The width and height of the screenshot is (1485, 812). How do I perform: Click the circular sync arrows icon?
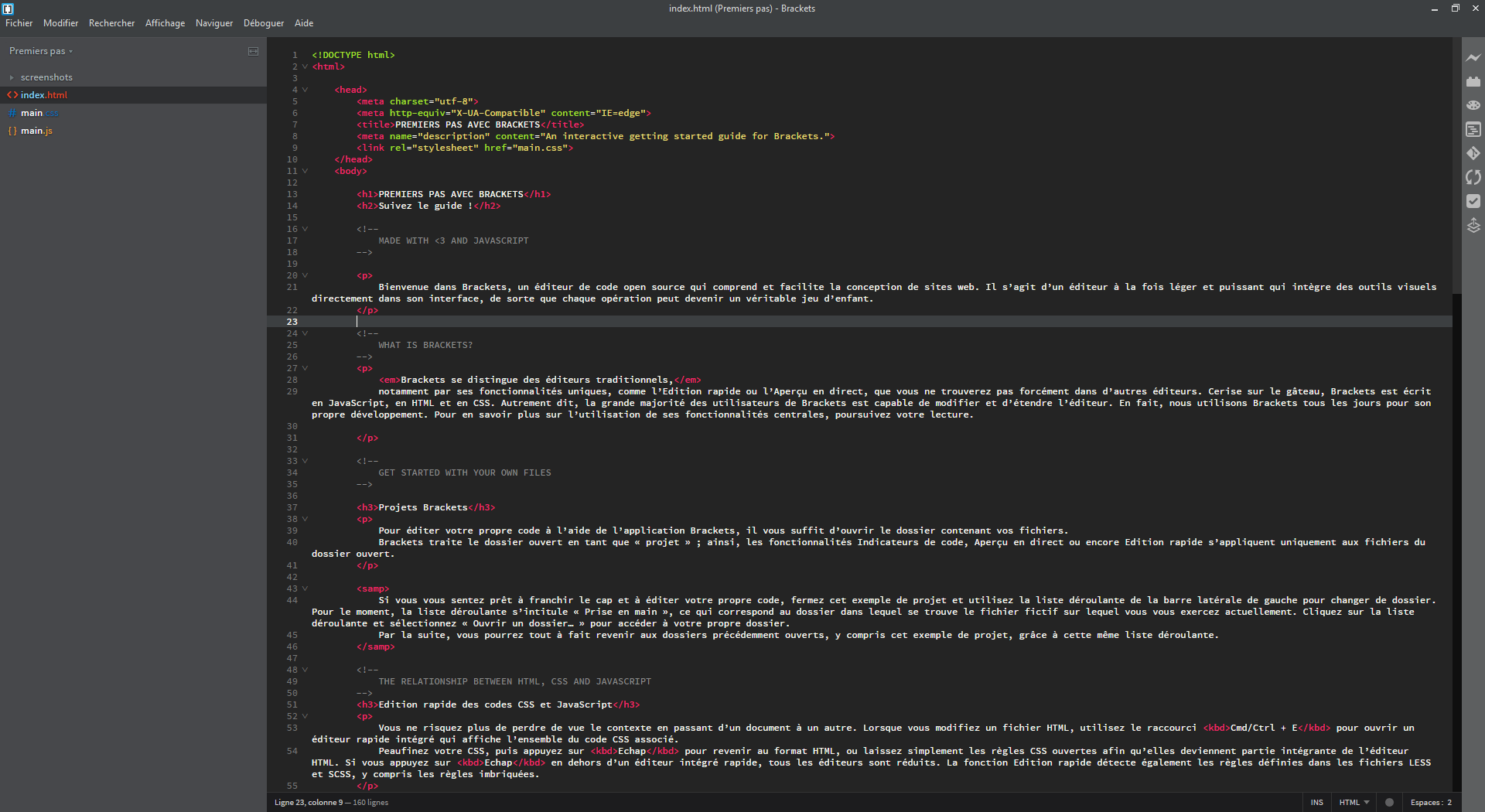[x=1473, y=177]
